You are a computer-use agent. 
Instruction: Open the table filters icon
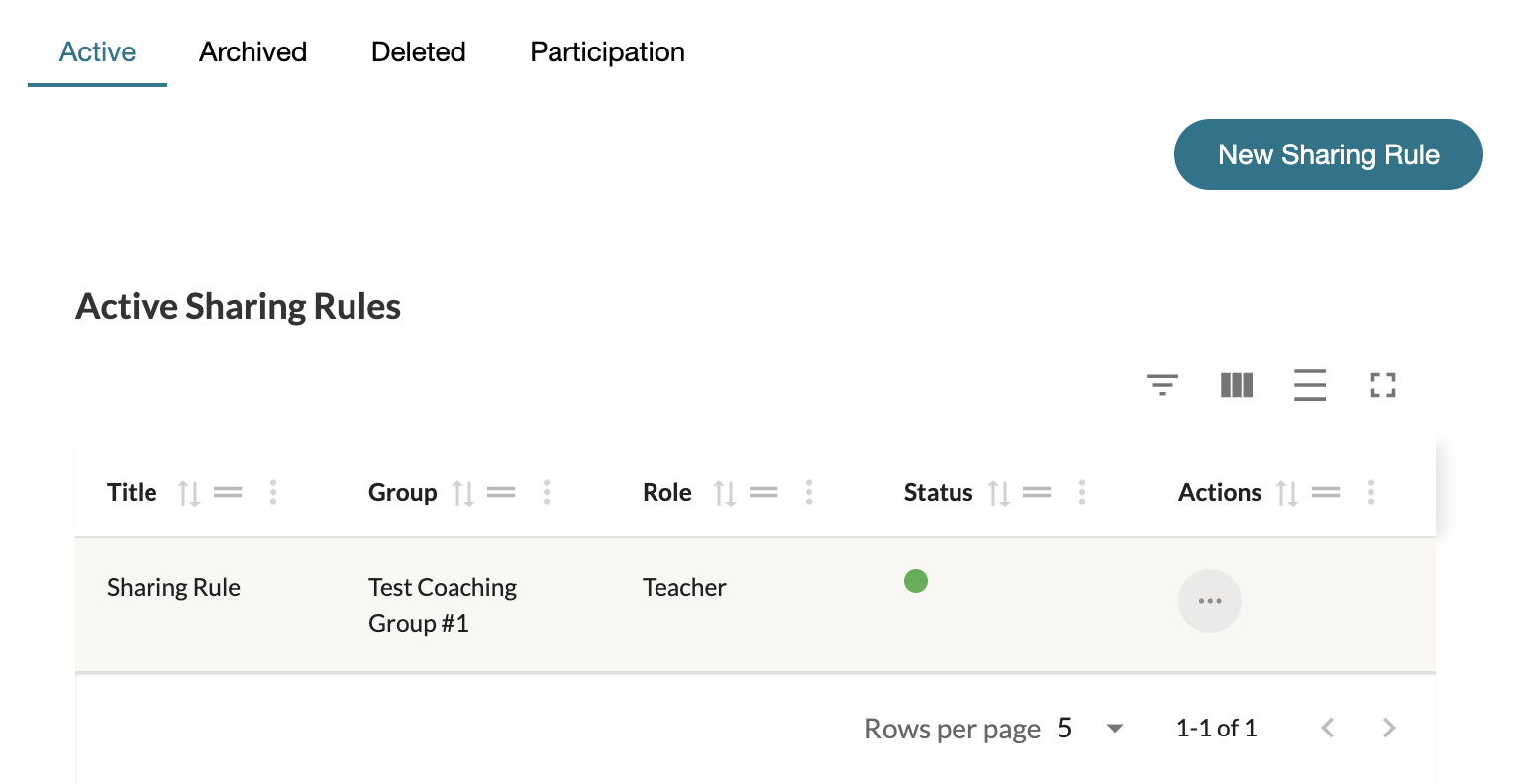(x=1162, y=385)
